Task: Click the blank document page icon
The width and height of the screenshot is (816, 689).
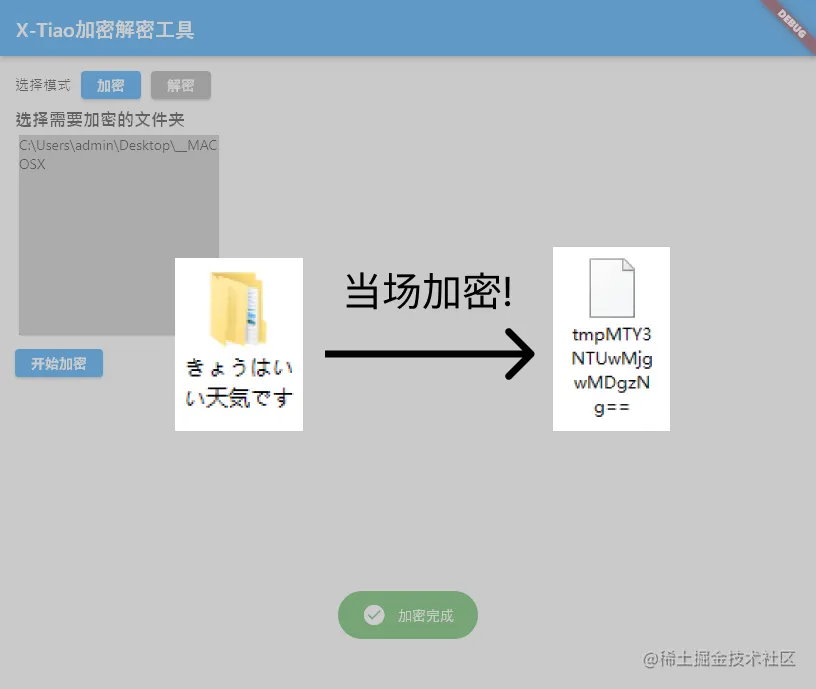Action: pos(611,289)
